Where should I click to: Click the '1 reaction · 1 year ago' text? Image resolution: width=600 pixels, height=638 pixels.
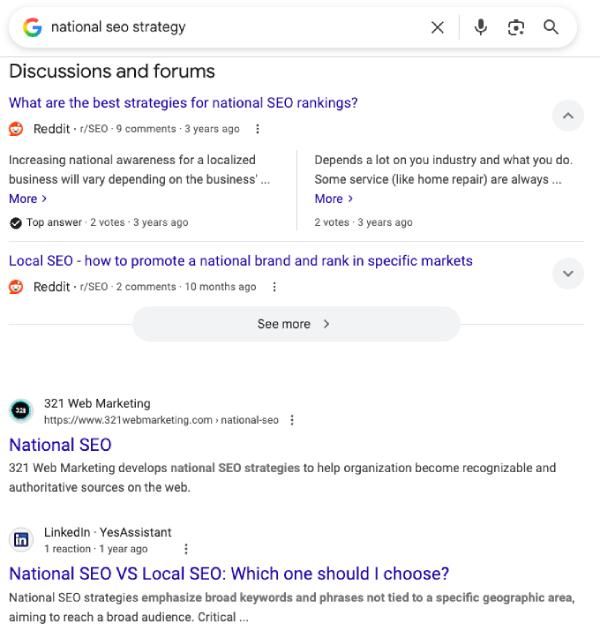coord(96,549)
